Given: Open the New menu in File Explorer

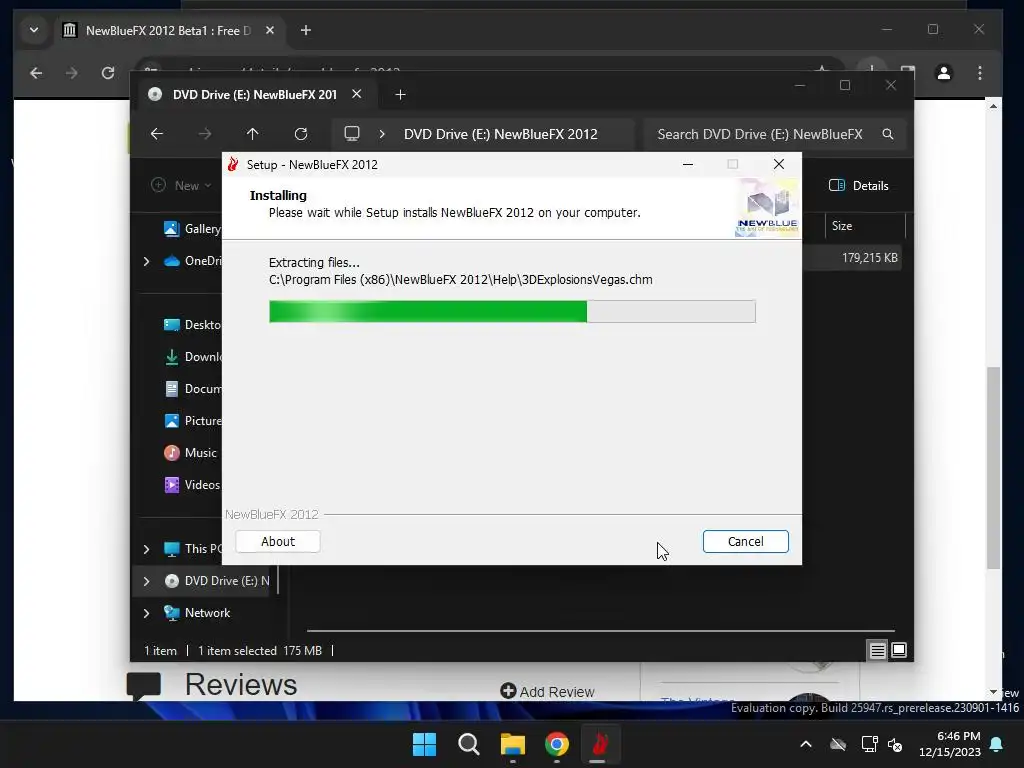Looking at the screenshot, I should pyautogui.click(x=182, y=185).
